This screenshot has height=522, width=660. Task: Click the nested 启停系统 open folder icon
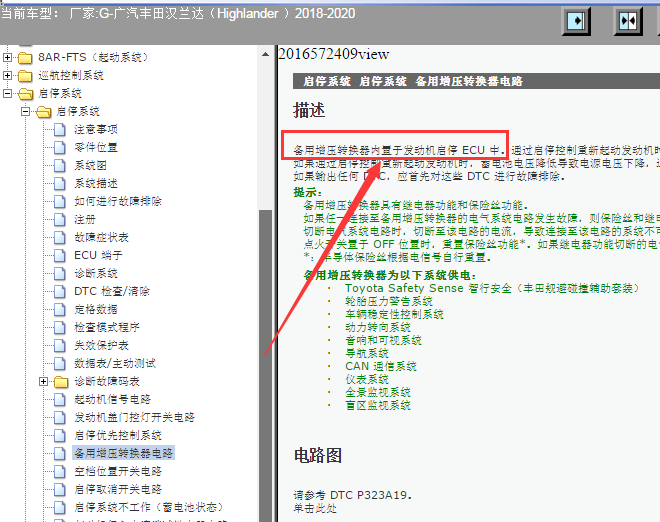click(x=43, y=112)
